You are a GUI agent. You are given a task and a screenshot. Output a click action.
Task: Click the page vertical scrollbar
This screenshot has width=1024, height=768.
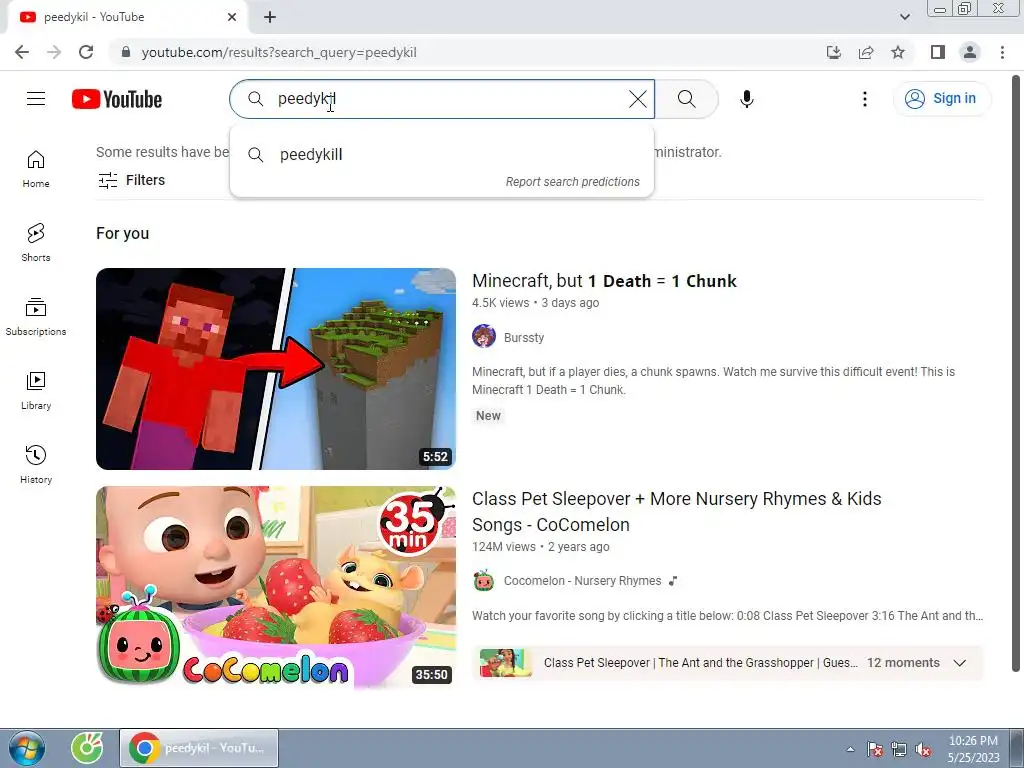pos(1016,372)
